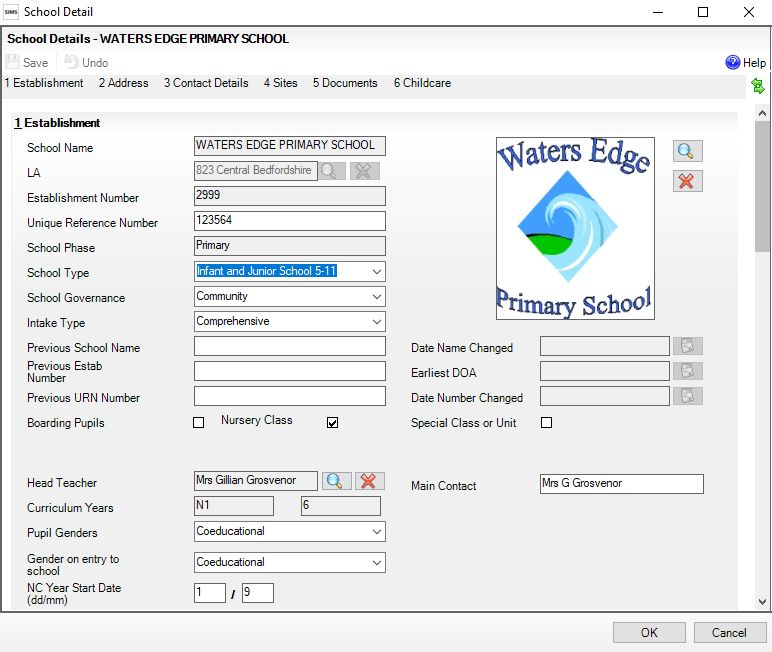Click the scrollbar up arrow
Screen dimensions: 772x652
click(762, 113)
